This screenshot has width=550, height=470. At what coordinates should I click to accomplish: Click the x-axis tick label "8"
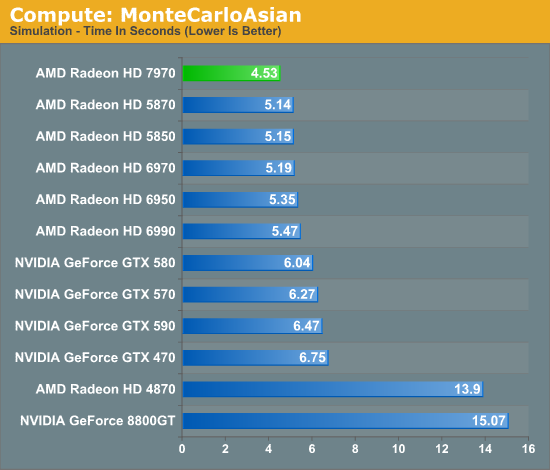355,449
